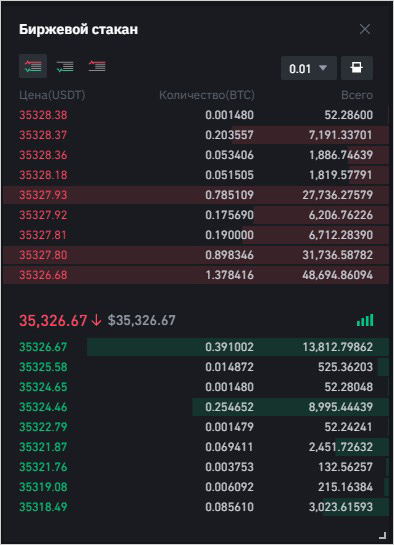Show both buy and sell orders view

[x=33, y=66]
